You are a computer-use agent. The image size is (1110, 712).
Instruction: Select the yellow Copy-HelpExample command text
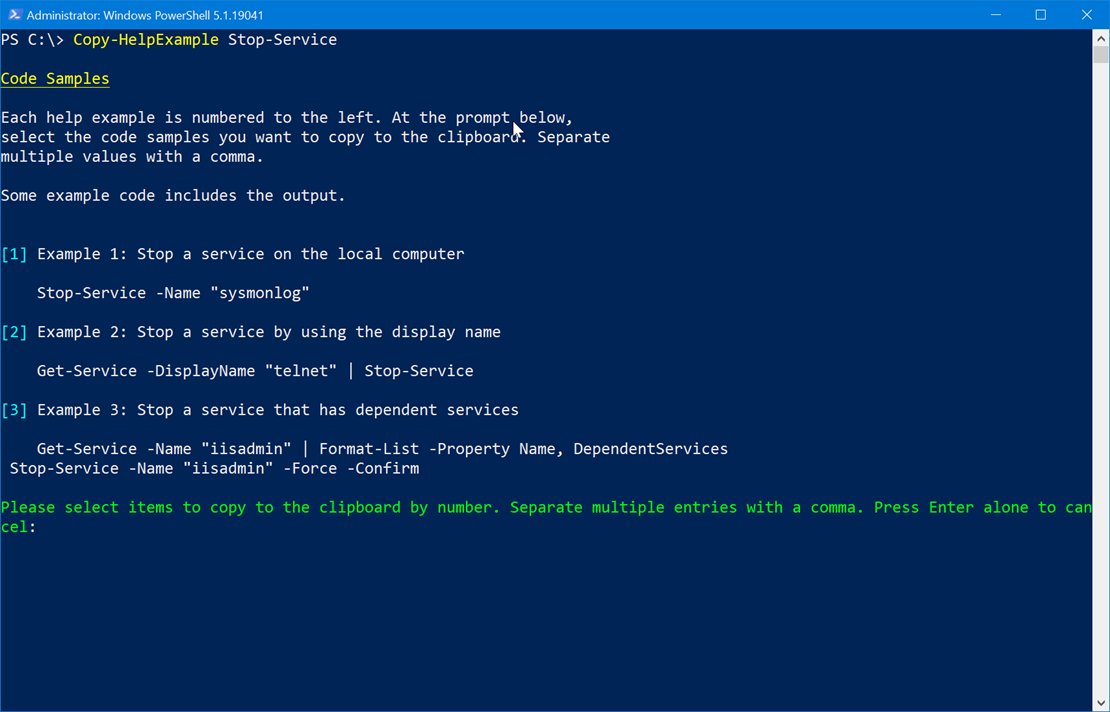tap(145, 39)
